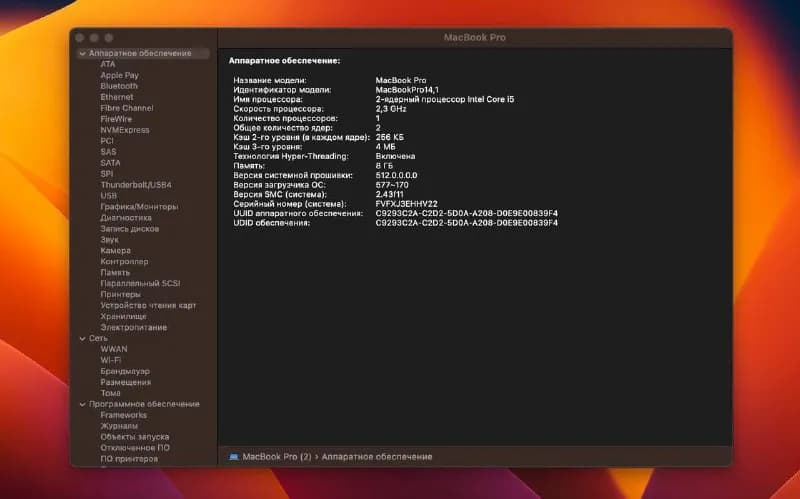The width and height of the screenshot is (800, 499).
Task: Open the Тома entry
Action: [110, 393]
